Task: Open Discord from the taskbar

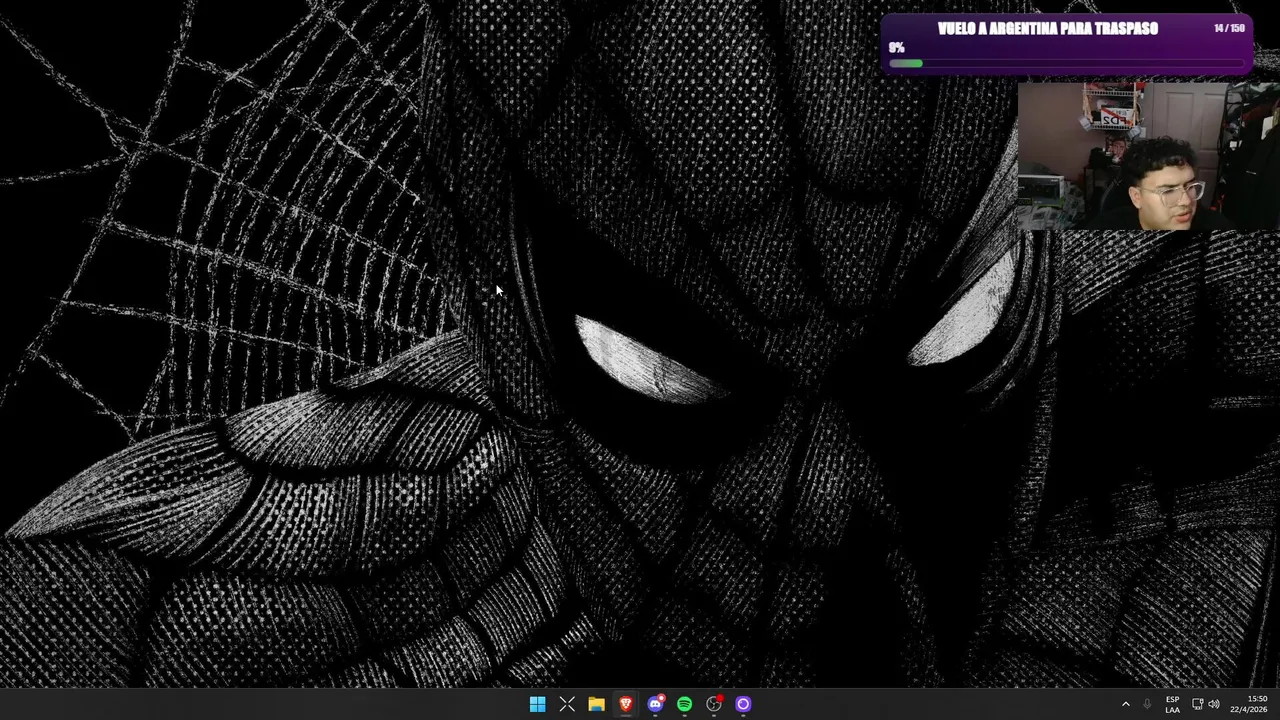Action: [x=655, y=704]
